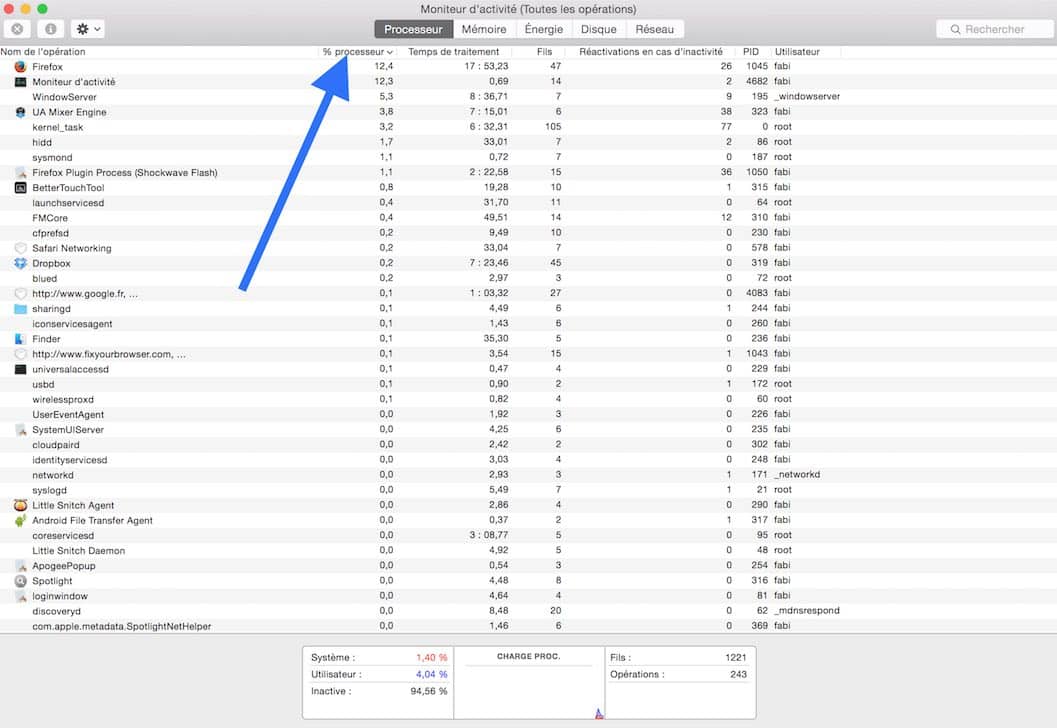The image size is (1057, 728).
Task: Click the icon beside http://www.google.fr
Action: point(20,293)
